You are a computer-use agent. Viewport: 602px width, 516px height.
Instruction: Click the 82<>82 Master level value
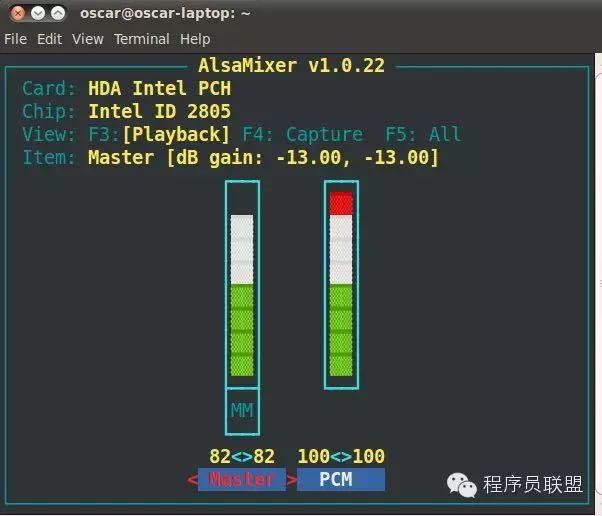pyautogui.click(x=242, y=456)
